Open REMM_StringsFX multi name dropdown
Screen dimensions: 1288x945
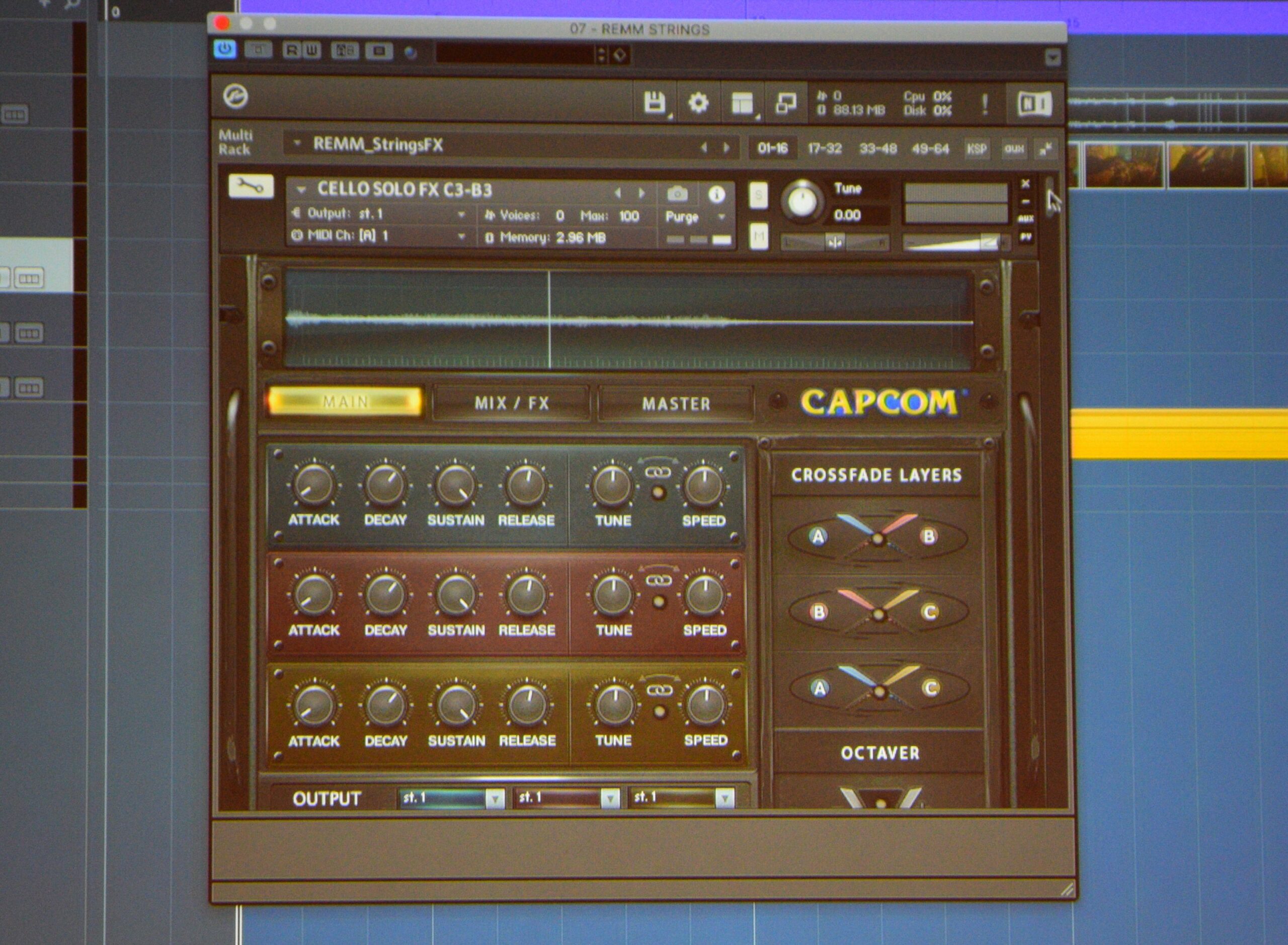(297, 143)
